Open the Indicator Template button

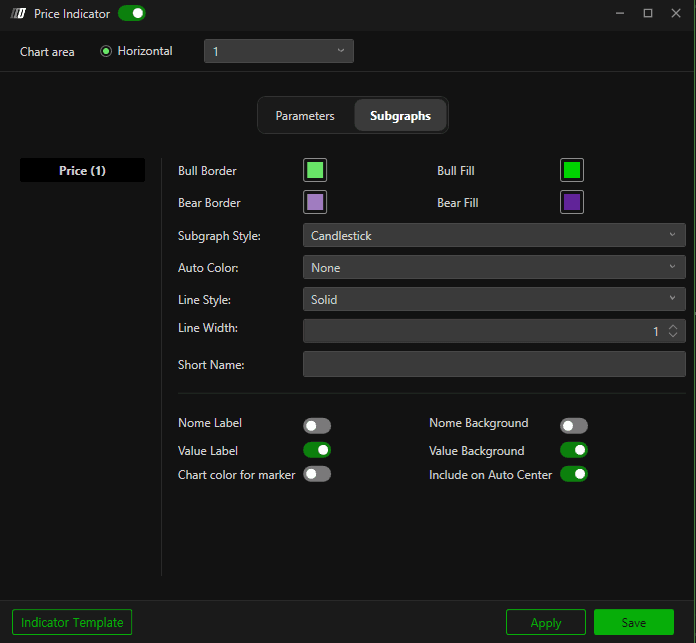[x=72, y=622]
